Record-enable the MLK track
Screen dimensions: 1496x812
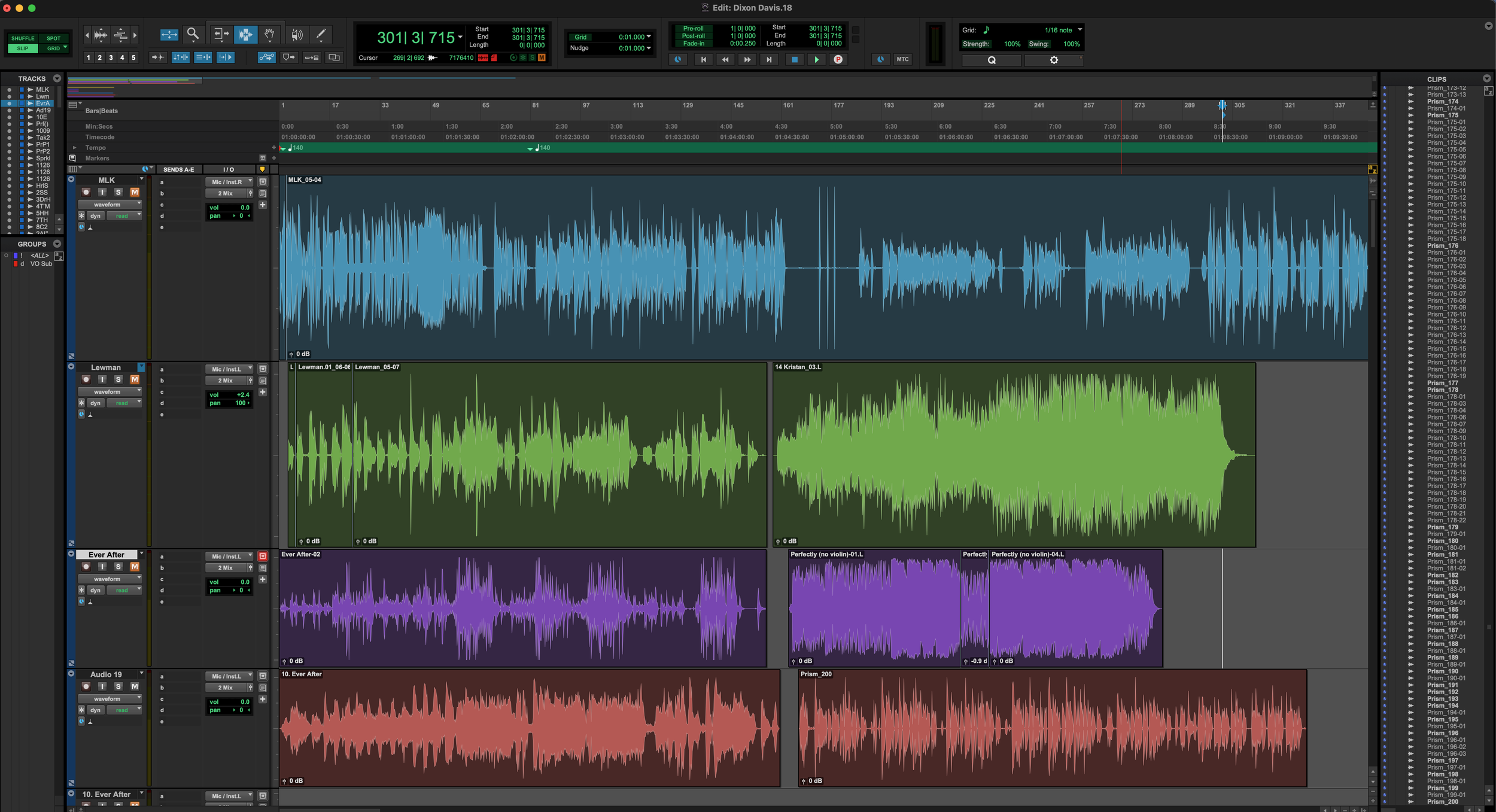[x=86, y=192]
